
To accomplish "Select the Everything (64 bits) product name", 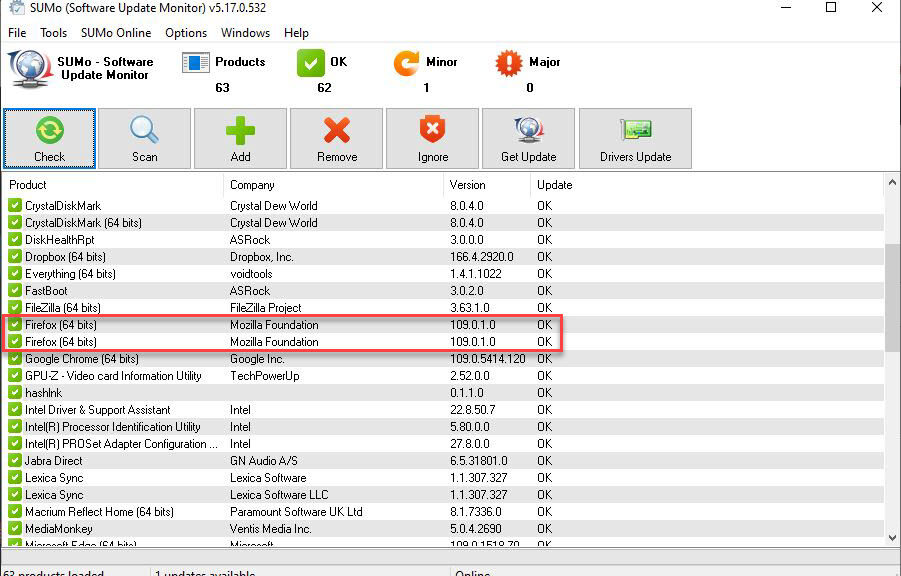I will point(70,274).
